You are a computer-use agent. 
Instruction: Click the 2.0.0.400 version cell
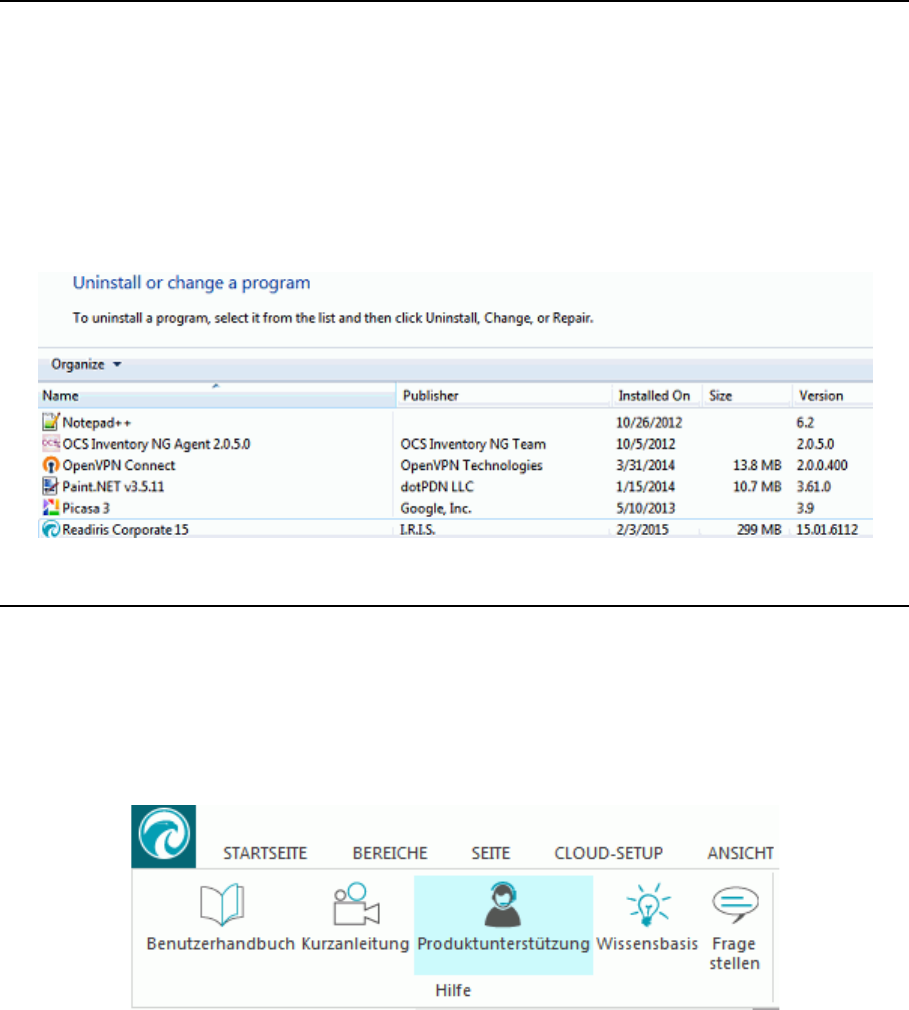coord(822,465)
